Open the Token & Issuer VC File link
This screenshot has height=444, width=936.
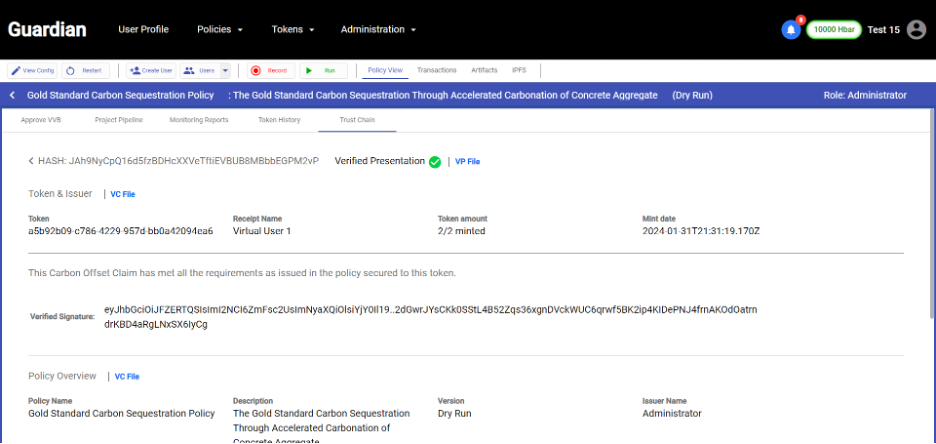(122, 194)
